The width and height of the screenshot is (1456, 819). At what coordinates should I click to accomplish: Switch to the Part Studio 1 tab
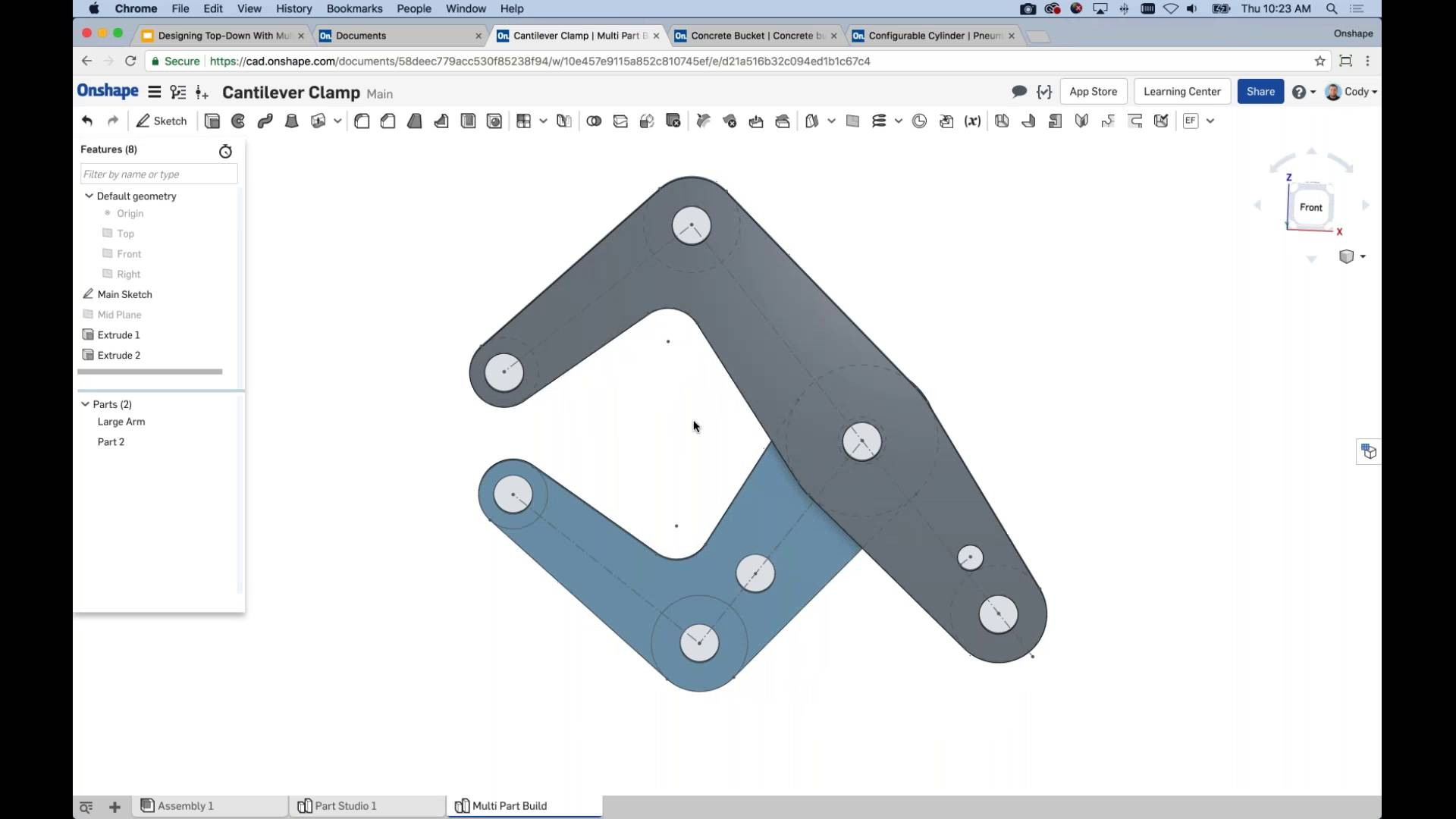coord(345,806)
